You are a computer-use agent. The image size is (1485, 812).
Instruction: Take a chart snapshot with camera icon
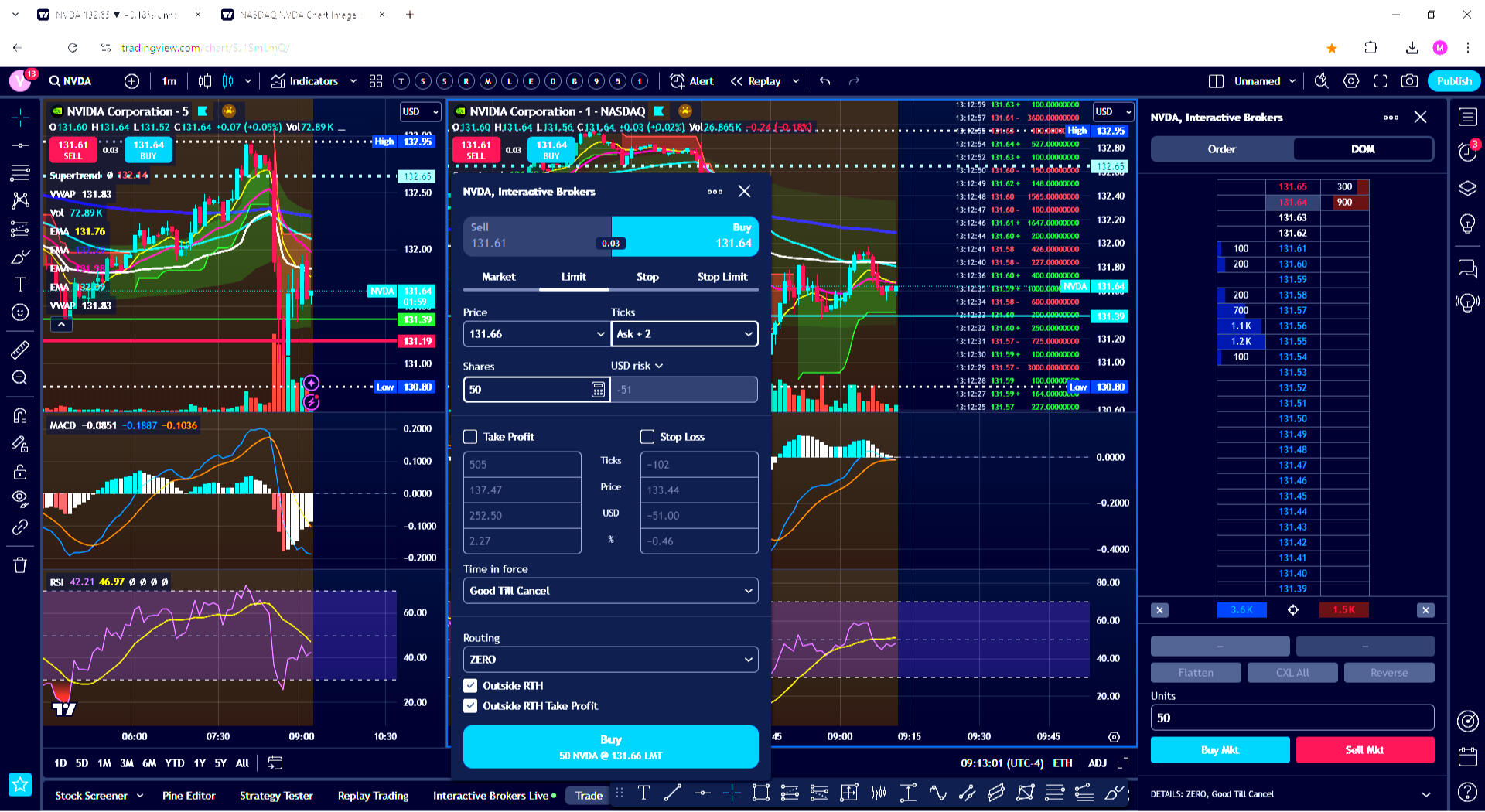pyautogui.click(x=1409, y=81)
